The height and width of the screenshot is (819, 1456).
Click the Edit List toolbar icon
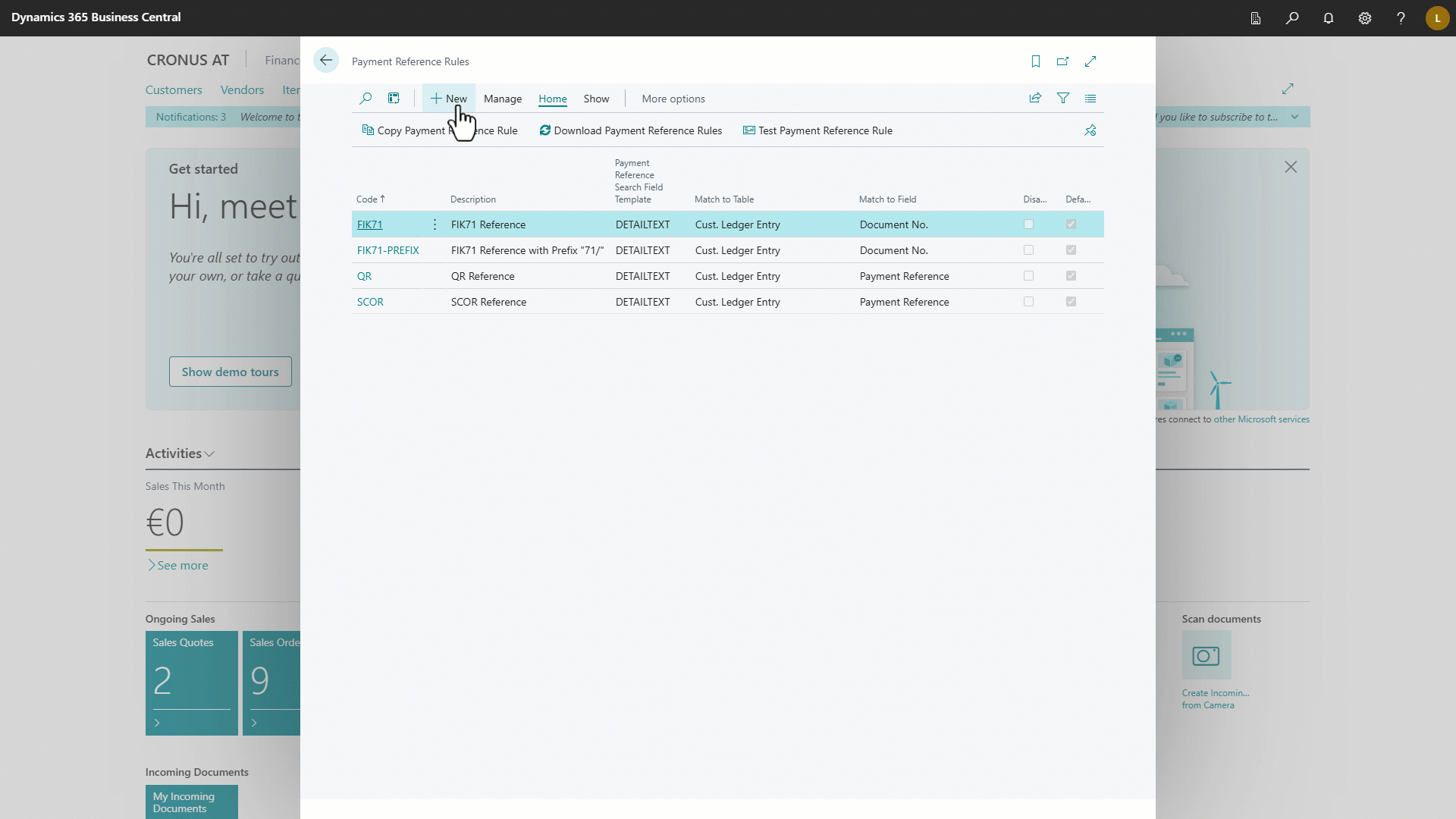pos(394,99)
